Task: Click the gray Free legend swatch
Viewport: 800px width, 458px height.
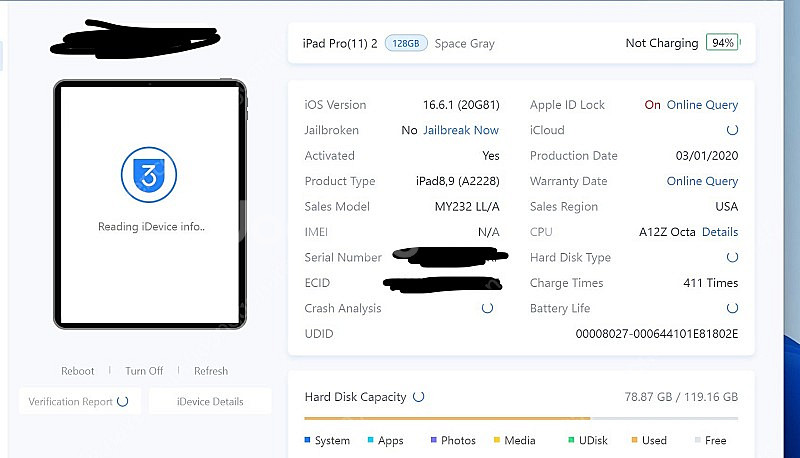Action: (697, 440)
